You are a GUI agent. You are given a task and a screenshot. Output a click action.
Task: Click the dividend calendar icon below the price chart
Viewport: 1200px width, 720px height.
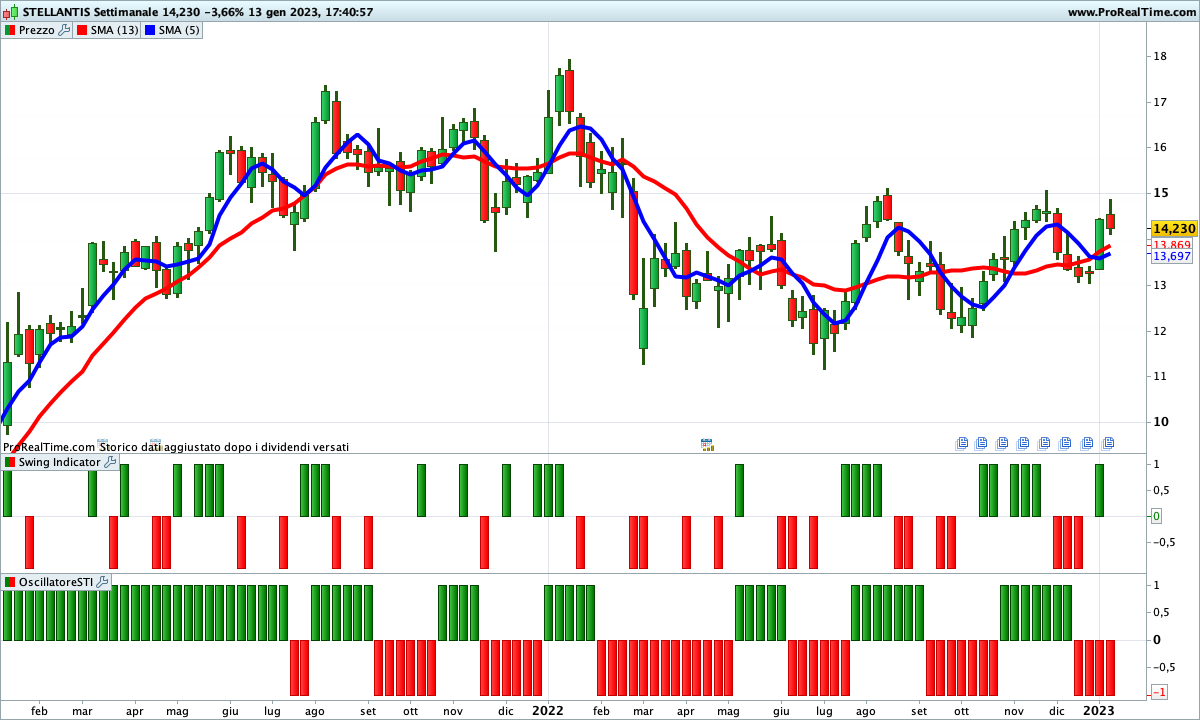(x=707, y=444)
